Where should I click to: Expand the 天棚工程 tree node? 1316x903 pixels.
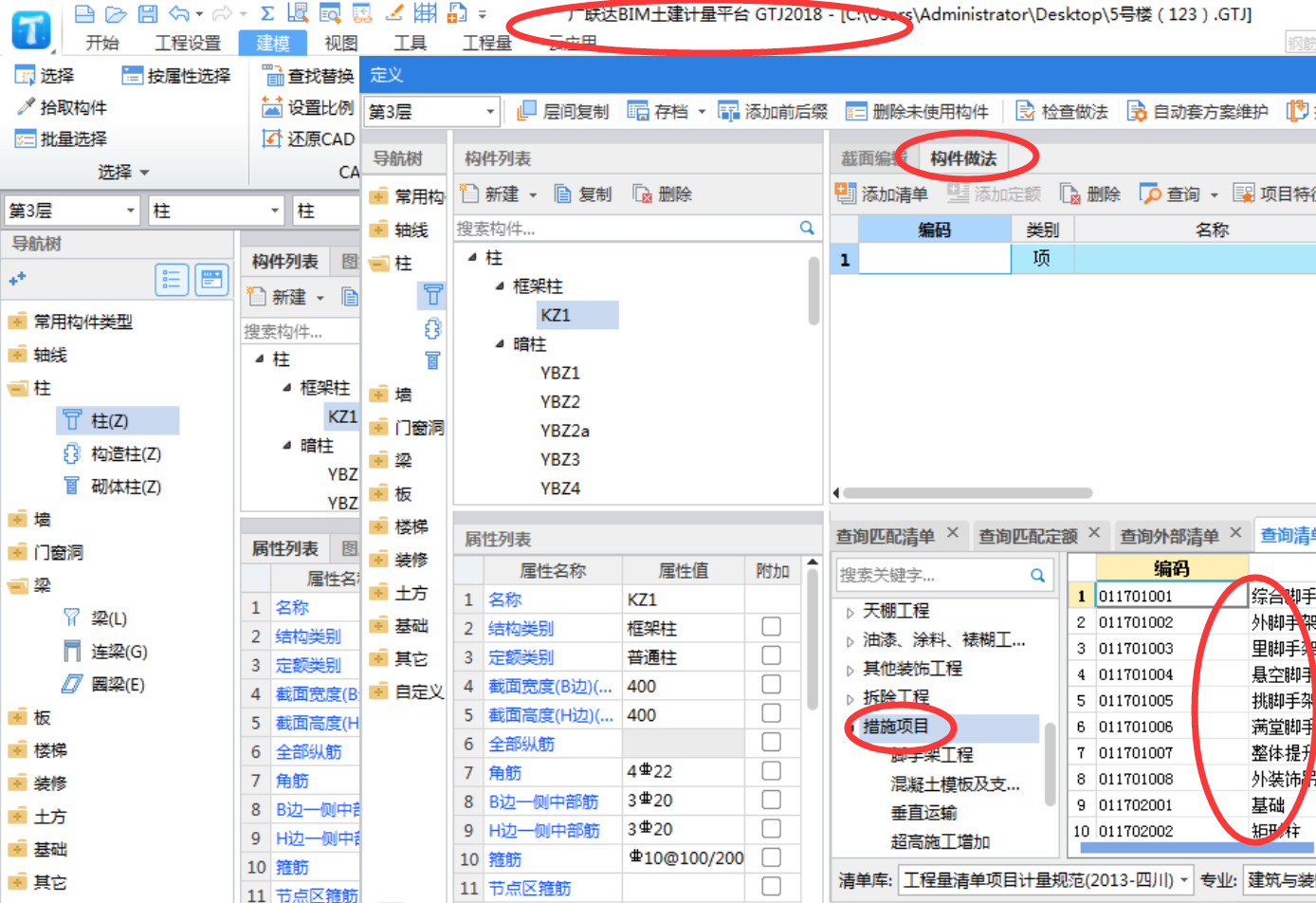850,612
